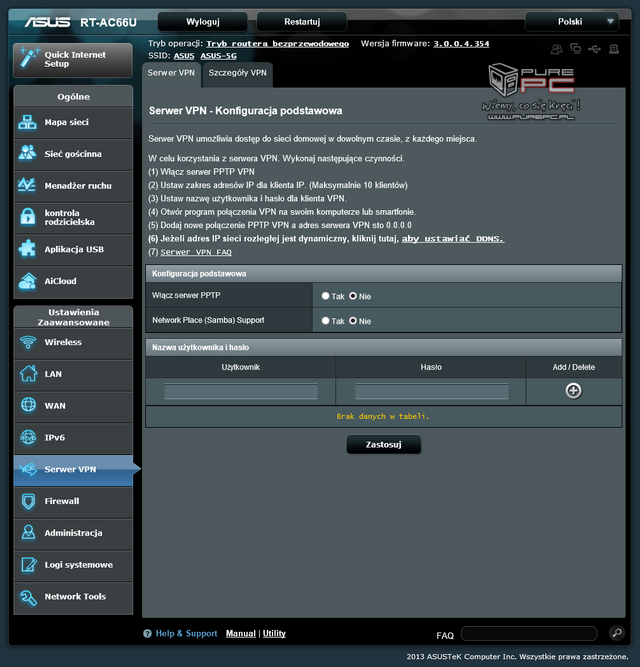
Task: Select Nie for Network Place Samba Support
Action: [x=353, y=320]
